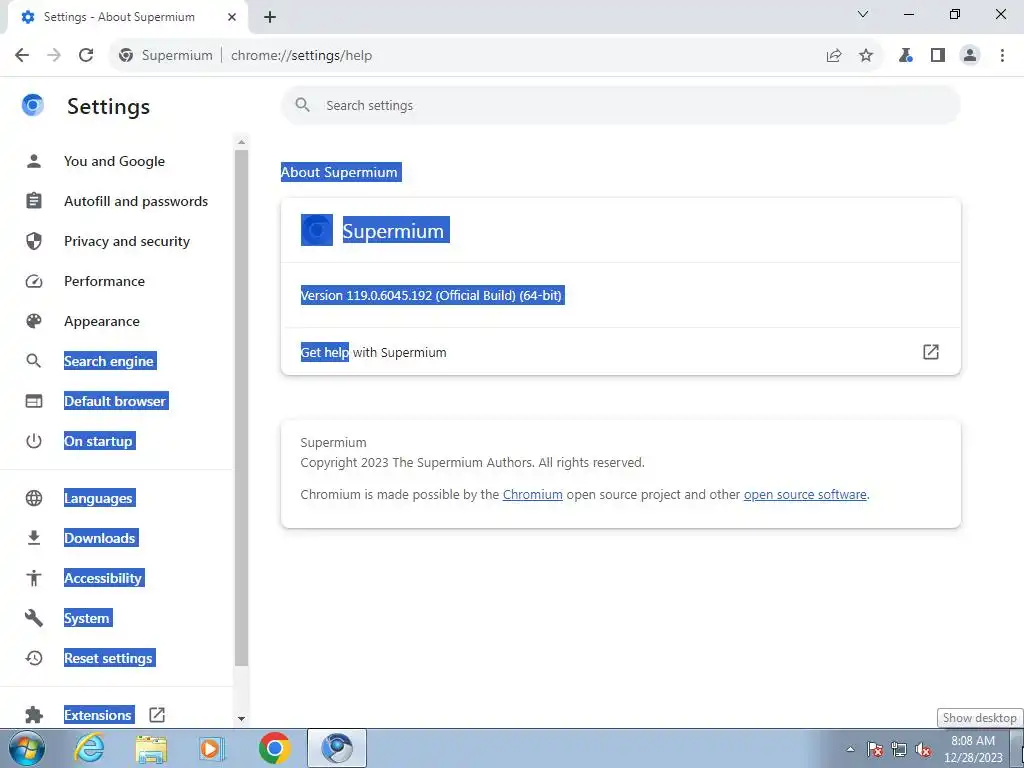Open the Windows Start menu
Screen dimensions: 1024x768
pos(27,748)
